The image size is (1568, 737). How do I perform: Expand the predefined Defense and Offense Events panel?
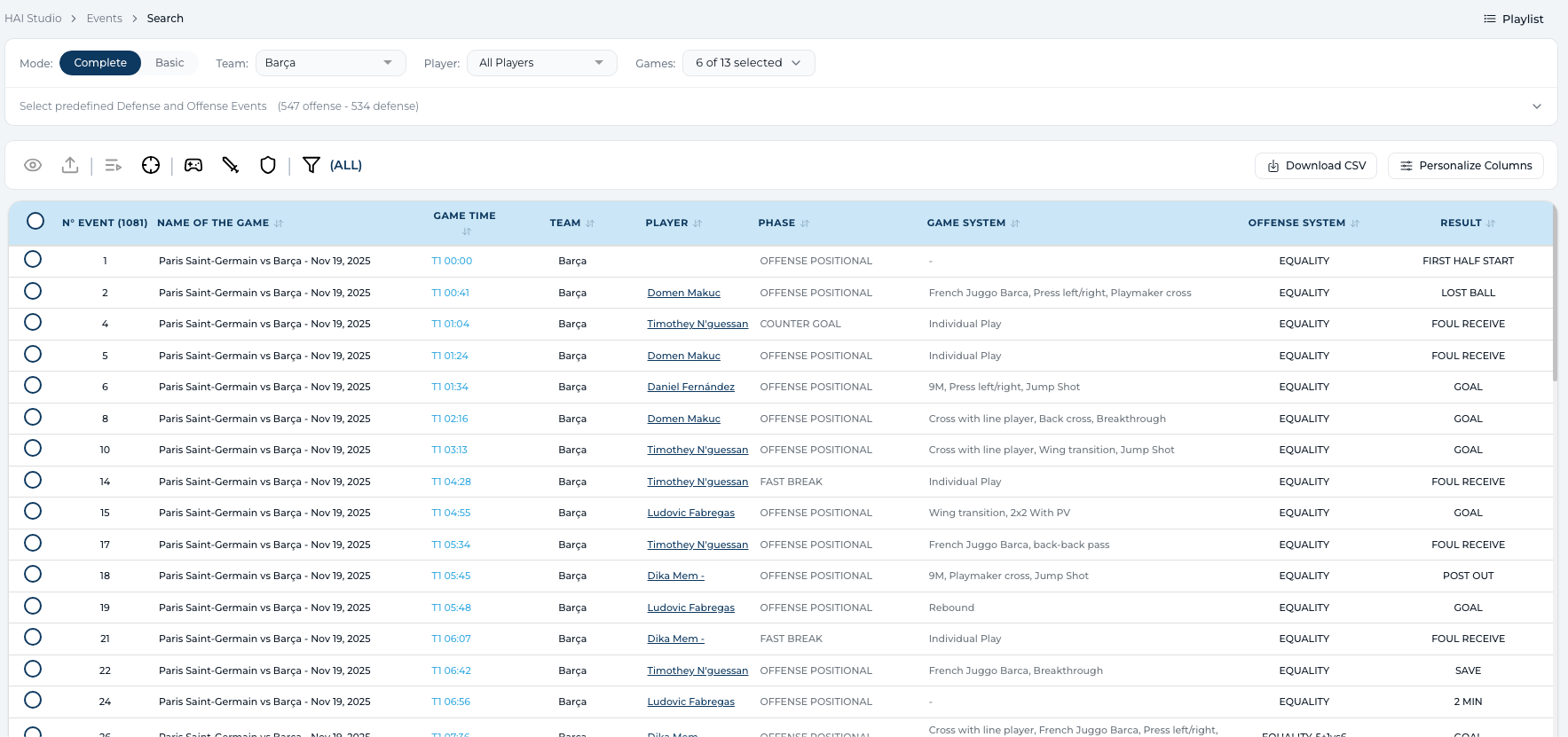click(x=1536, y=106)
